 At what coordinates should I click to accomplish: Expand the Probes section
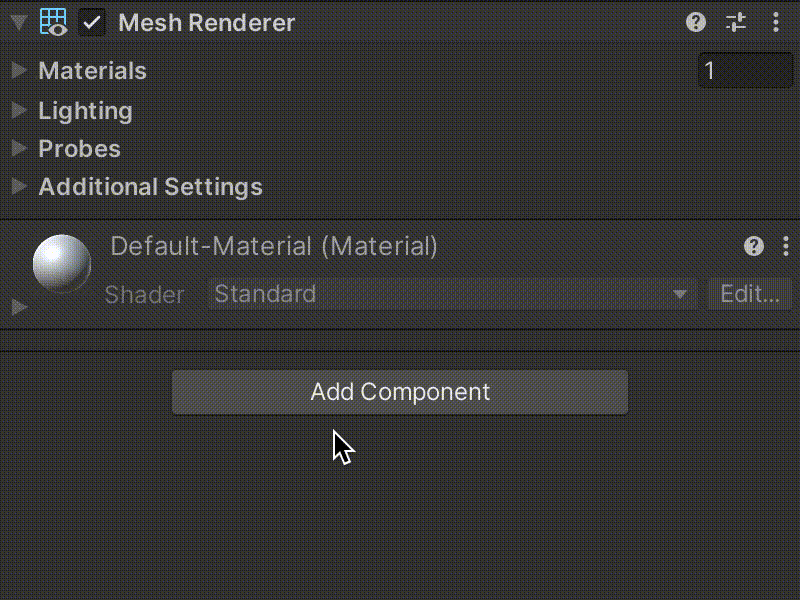[18, 149]
